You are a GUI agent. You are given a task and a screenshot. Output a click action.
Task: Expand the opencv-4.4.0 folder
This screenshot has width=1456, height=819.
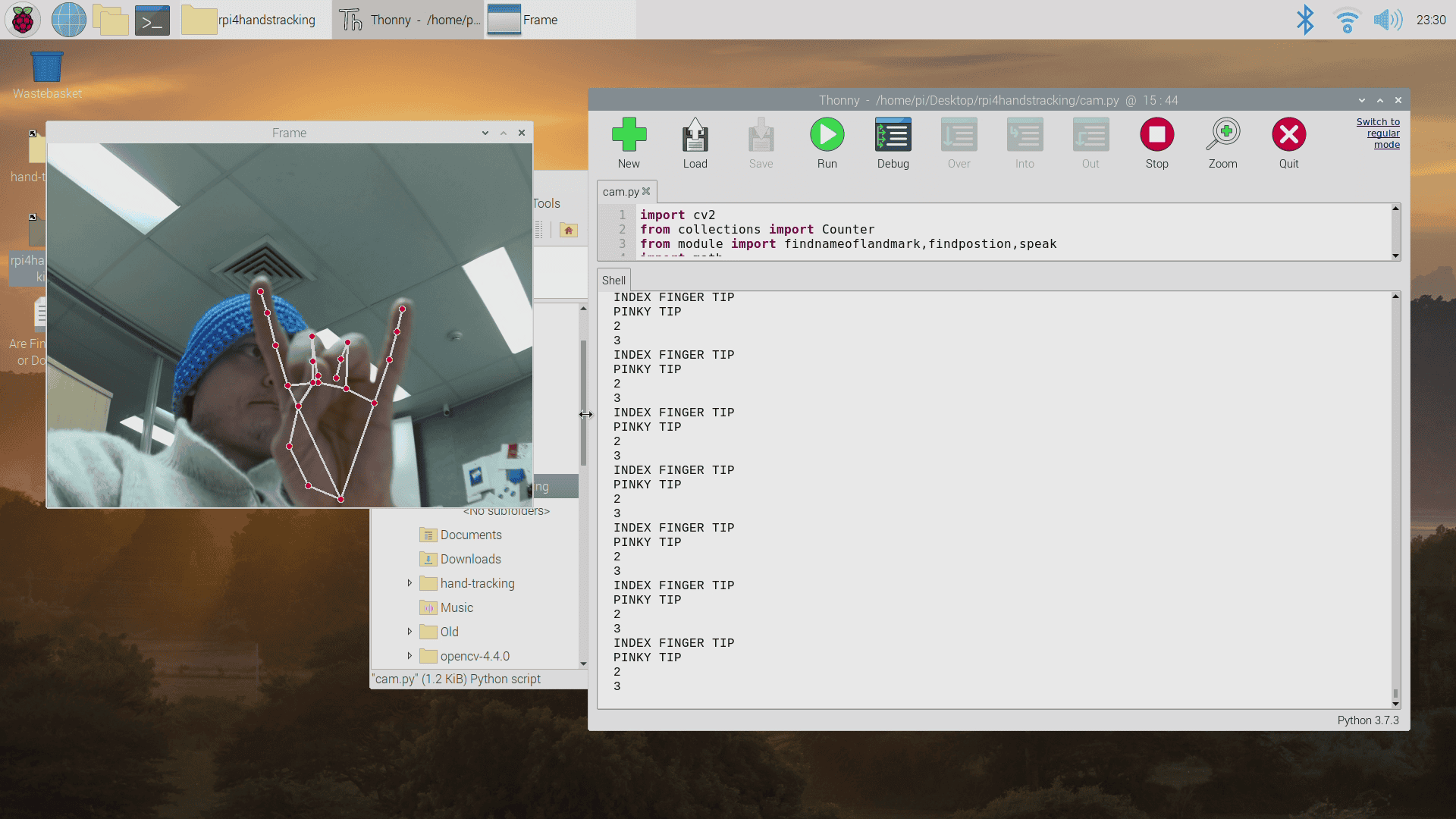409,656
